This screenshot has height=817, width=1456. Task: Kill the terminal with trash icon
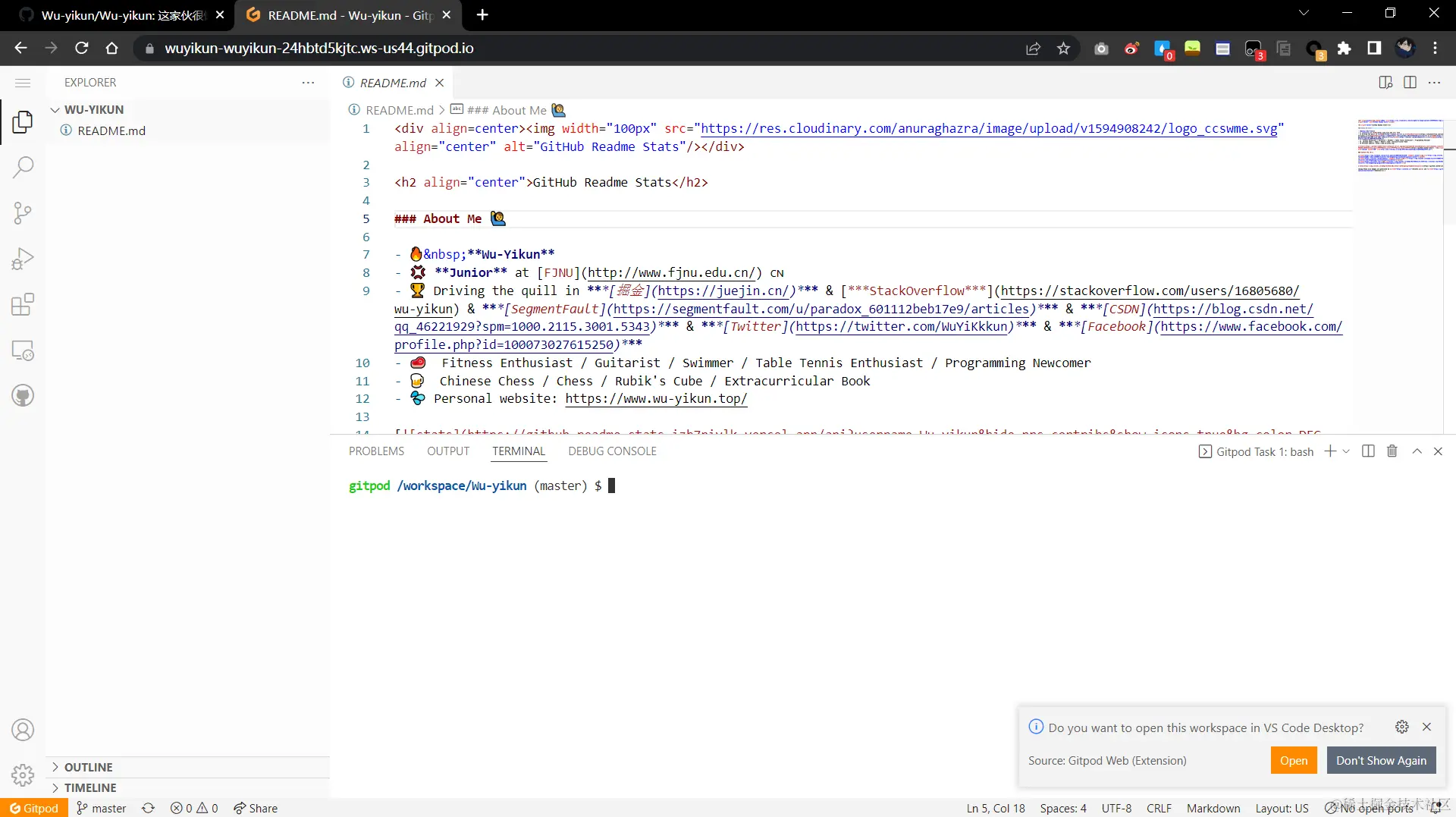[x=1392, y=451]
